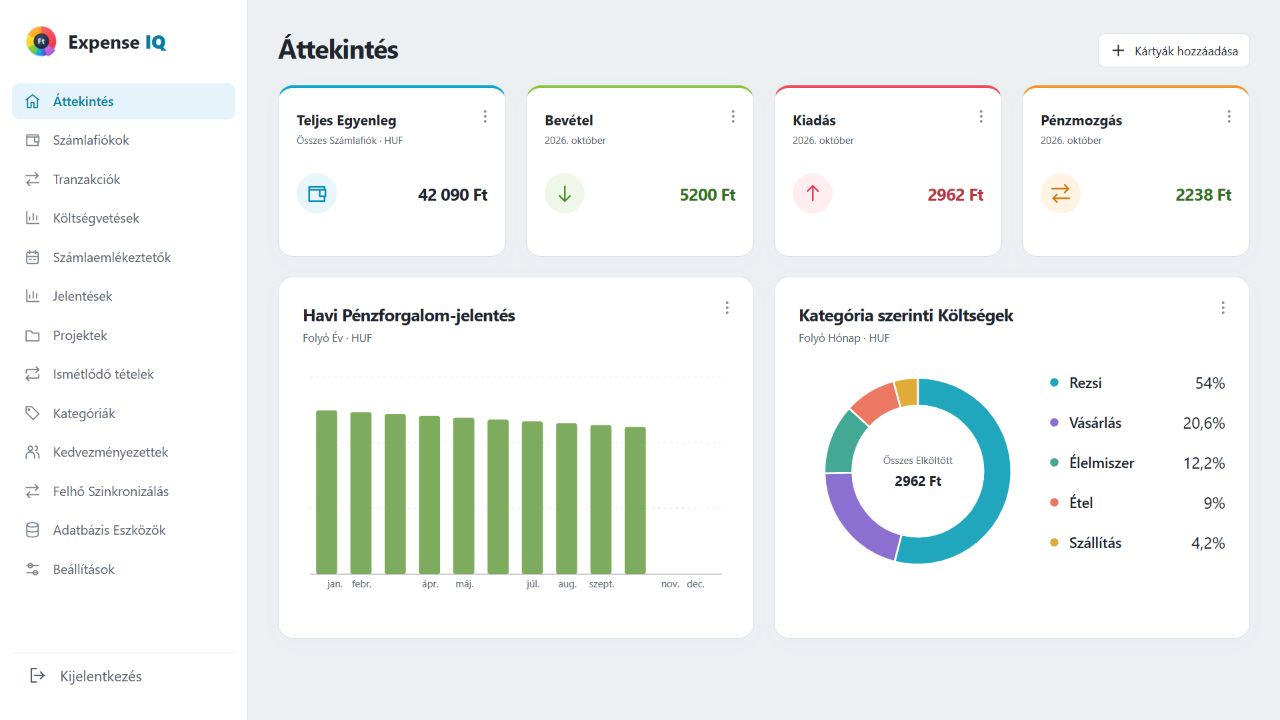Click the chart icon beside Költségvetések

(33, 218)
